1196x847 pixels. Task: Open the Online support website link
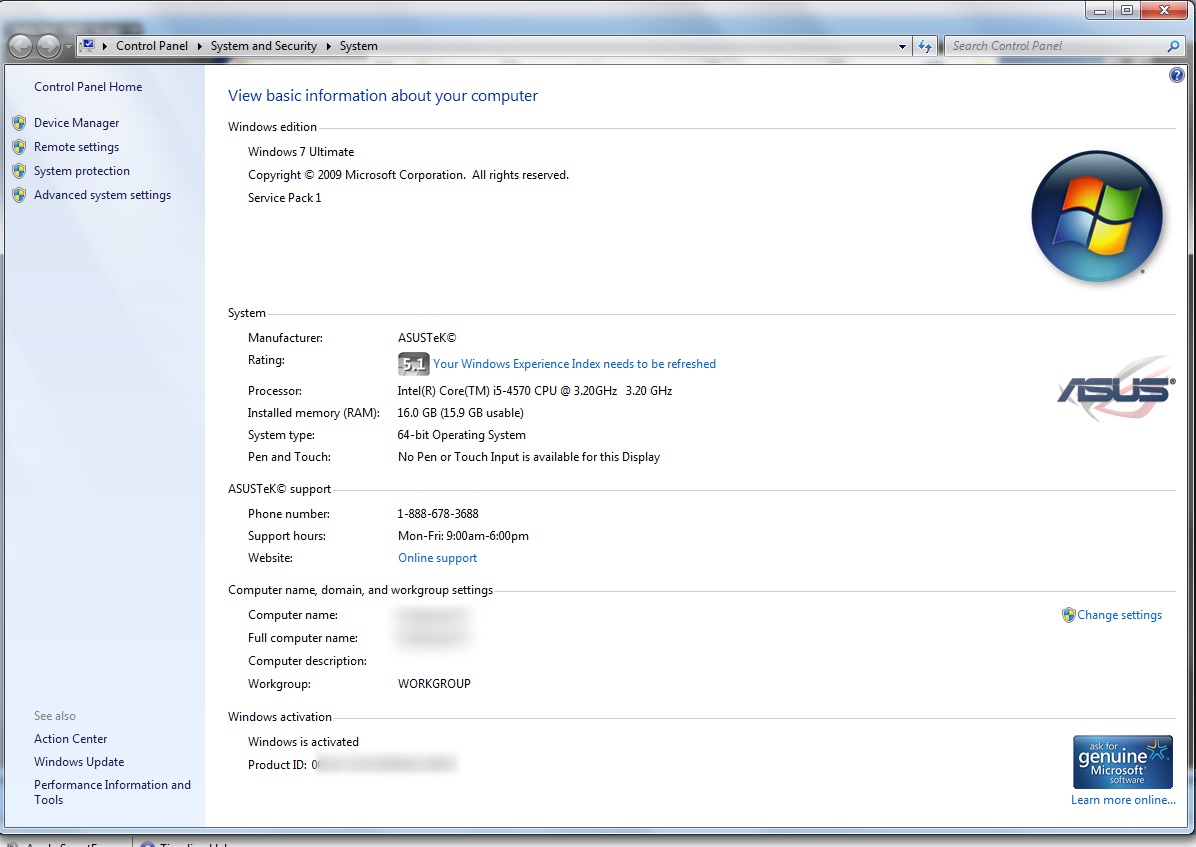437,558
